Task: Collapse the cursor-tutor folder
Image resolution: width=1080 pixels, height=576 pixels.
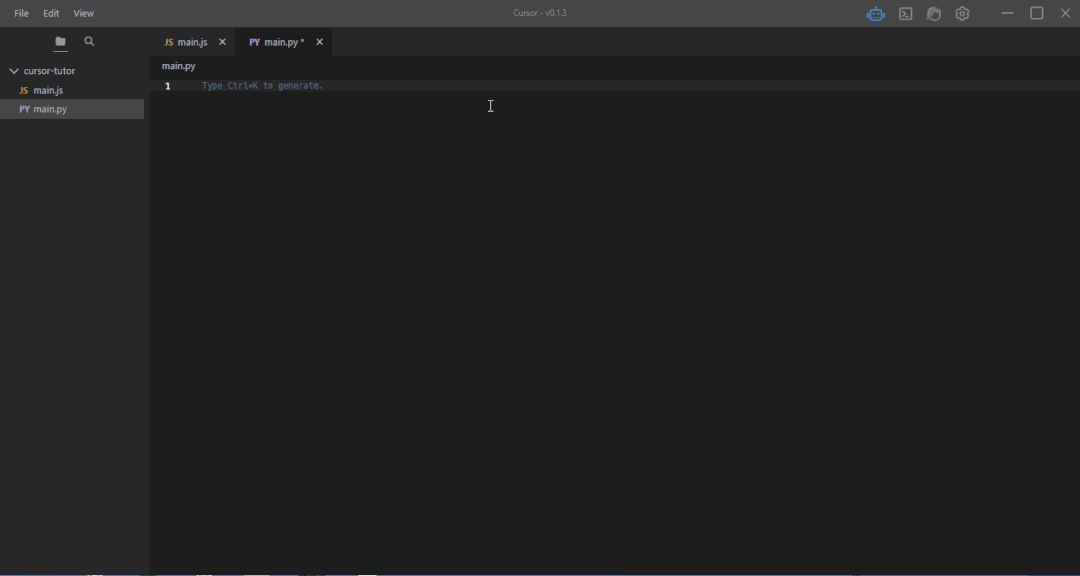Action: (x=13, y=70)
